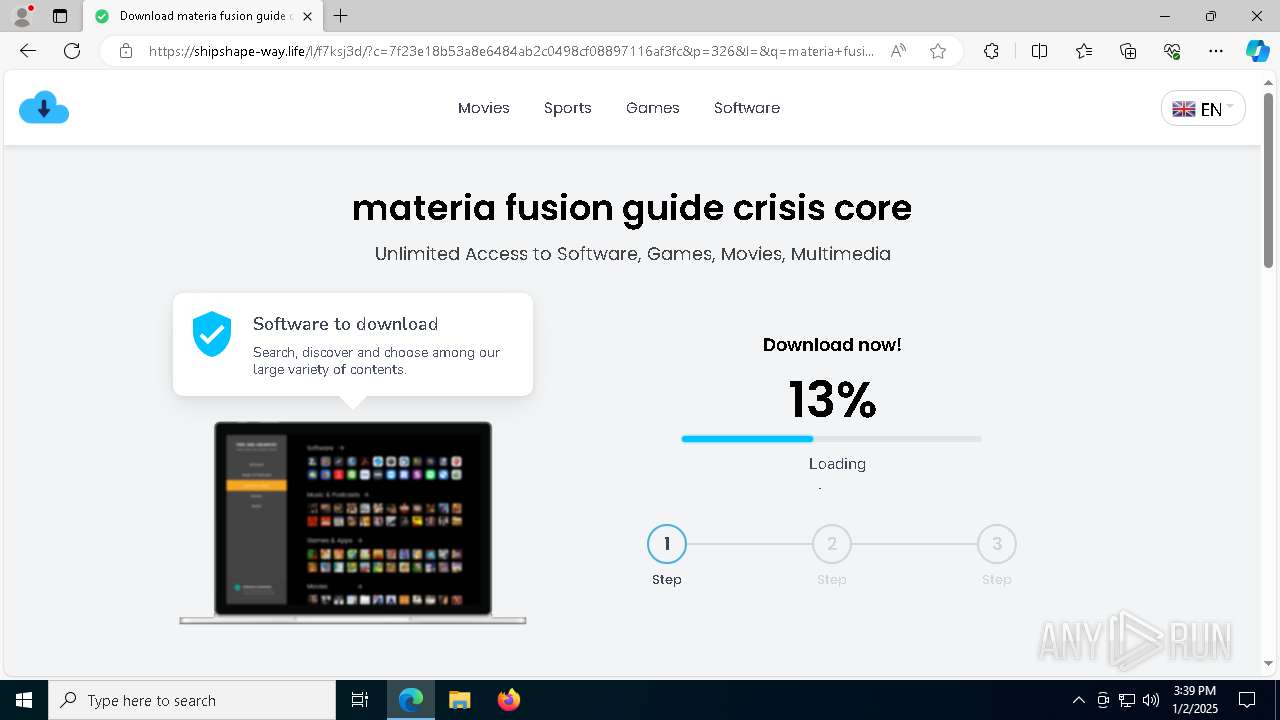1280x720 pixels.
Task: Click the taskbar search box
Action: [x=192, y=700]
